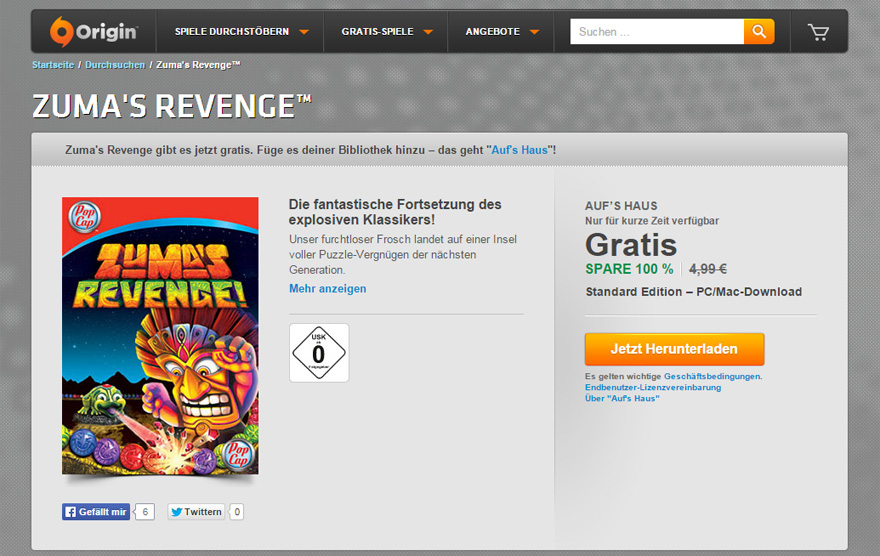Open the Über "Auf's Haus" link
The image size is (880, 556).
(x=622, y=398)
